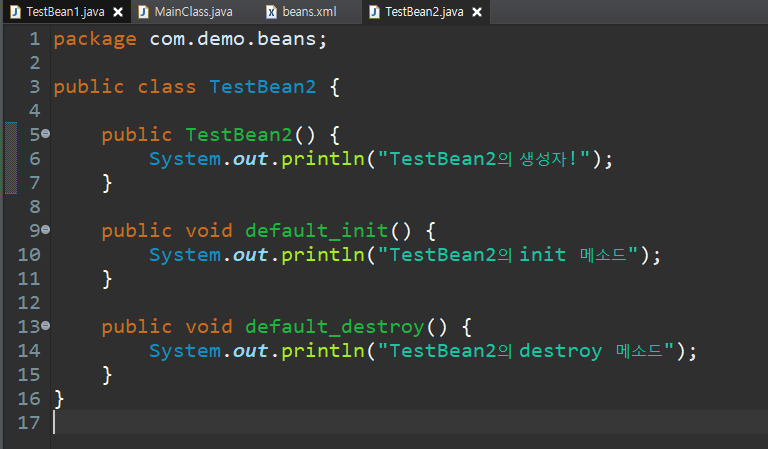Click the 'package' keyword on line 1
Image resolution: width=768 pixels, height=449 pixels.
coord(95,40)
